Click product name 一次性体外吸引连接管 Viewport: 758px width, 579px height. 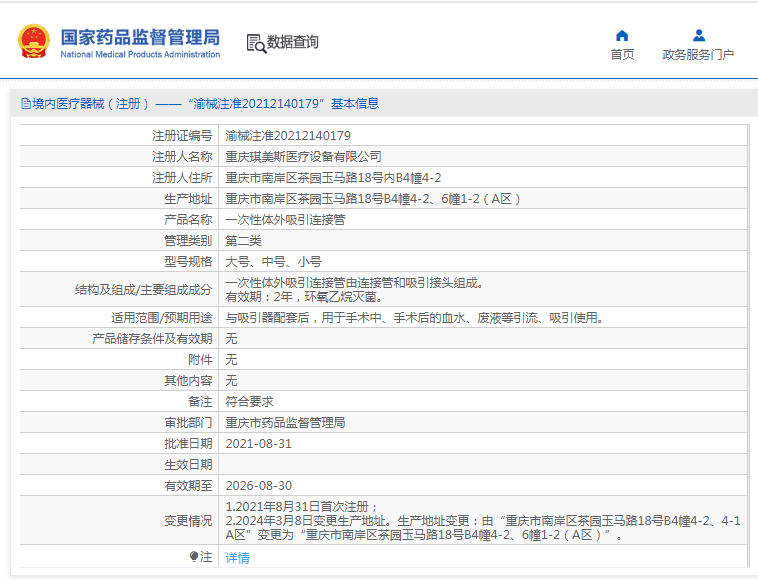(285, 220)
